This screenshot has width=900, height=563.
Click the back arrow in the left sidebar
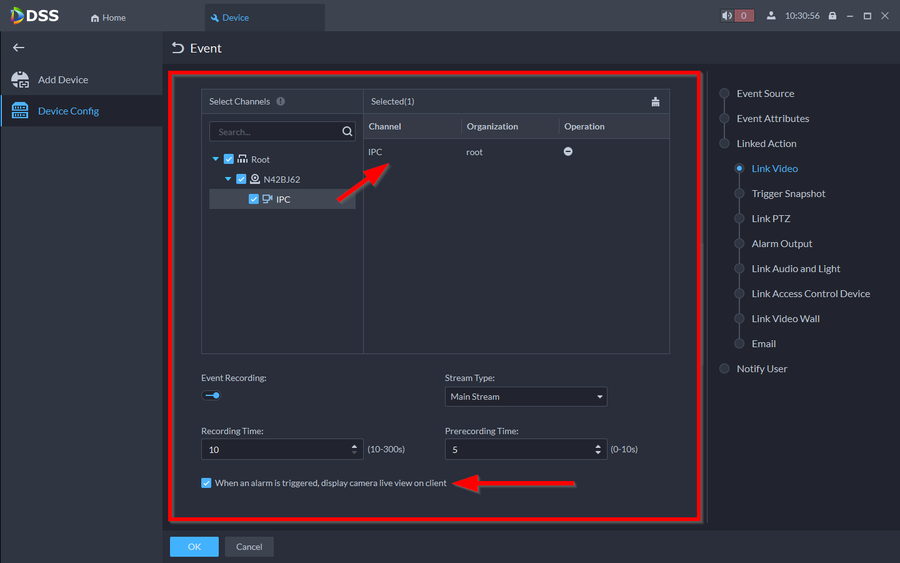point(18,48)
